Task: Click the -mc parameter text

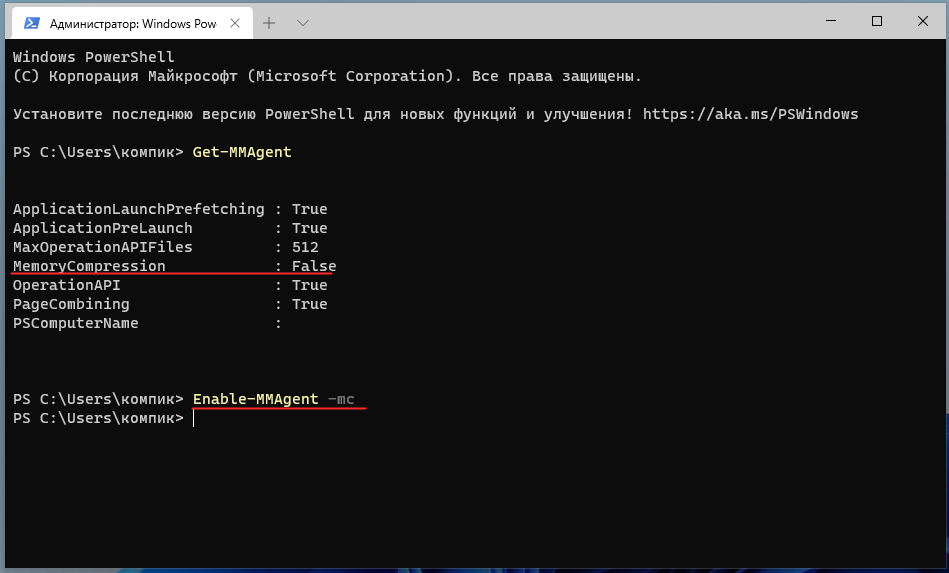Action: coord(340,399)
